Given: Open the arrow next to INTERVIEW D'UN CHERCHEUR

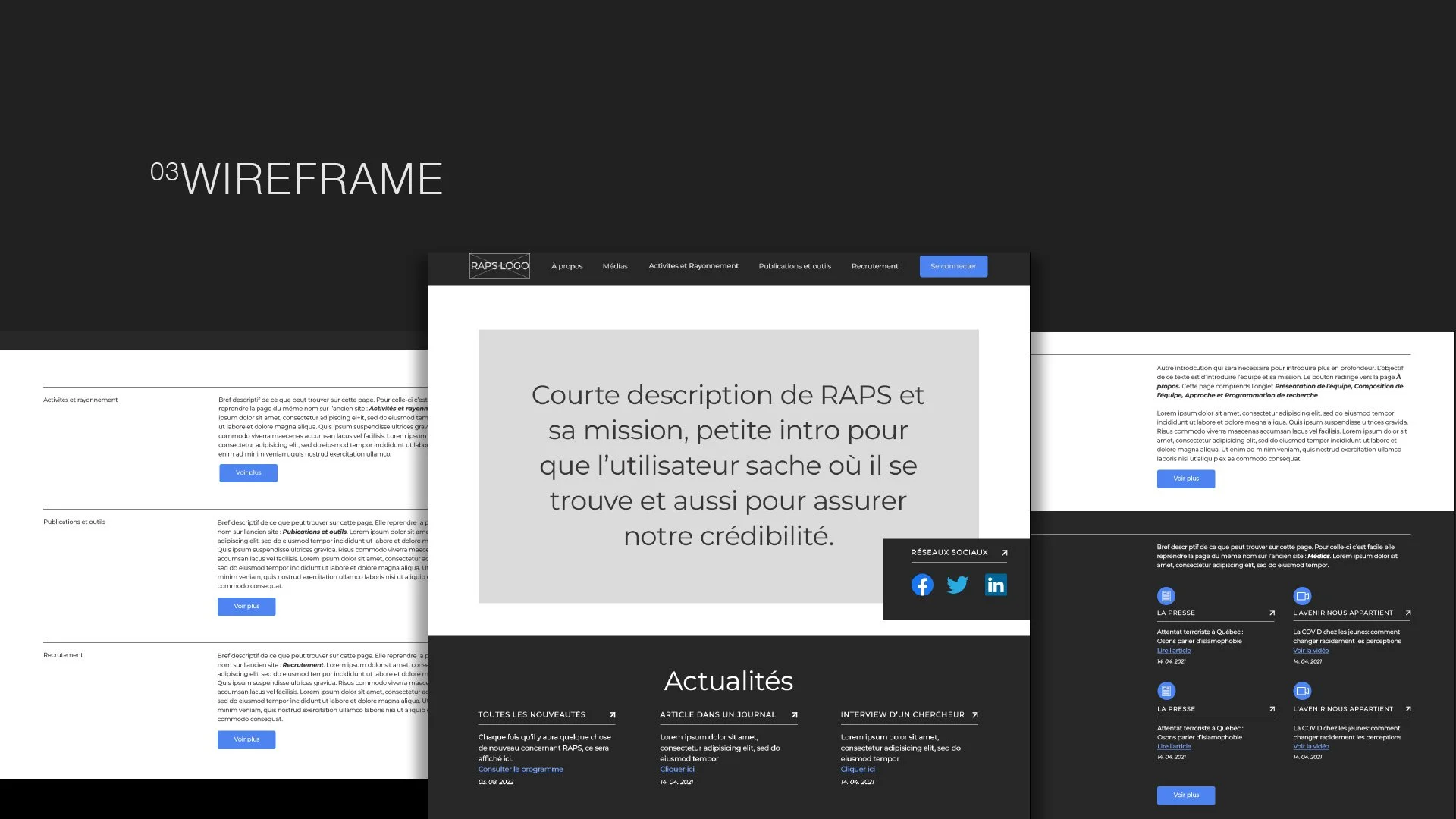Looking at the screenshot, I should click(x=974, y=714).
